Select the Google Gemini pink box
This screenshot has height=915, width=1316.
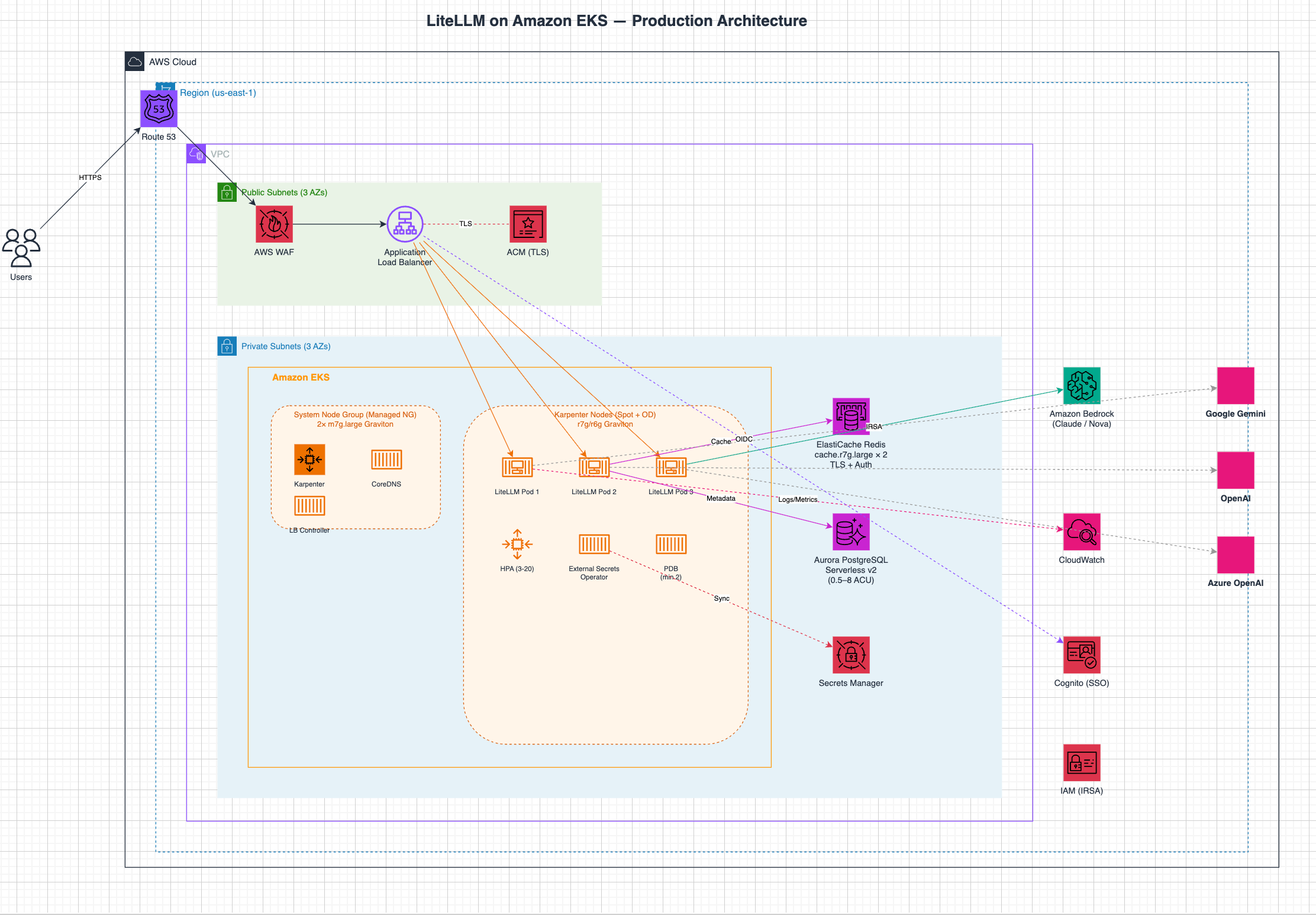point(1236,386)
